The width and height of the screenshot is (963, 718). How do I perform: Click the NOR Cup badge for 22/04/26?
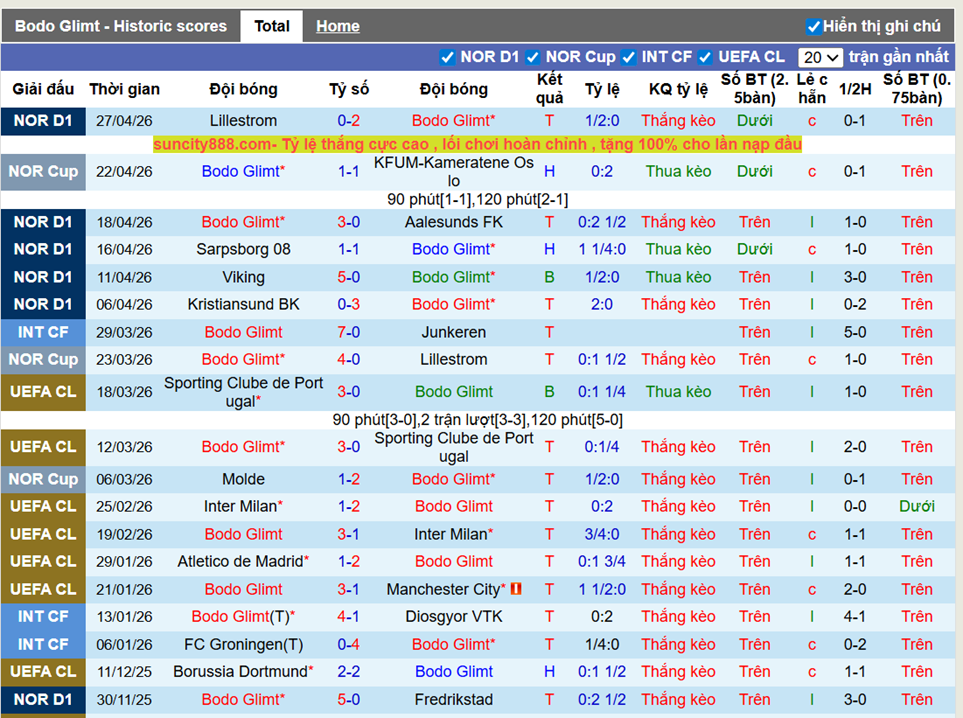click(x=43, y=171)
